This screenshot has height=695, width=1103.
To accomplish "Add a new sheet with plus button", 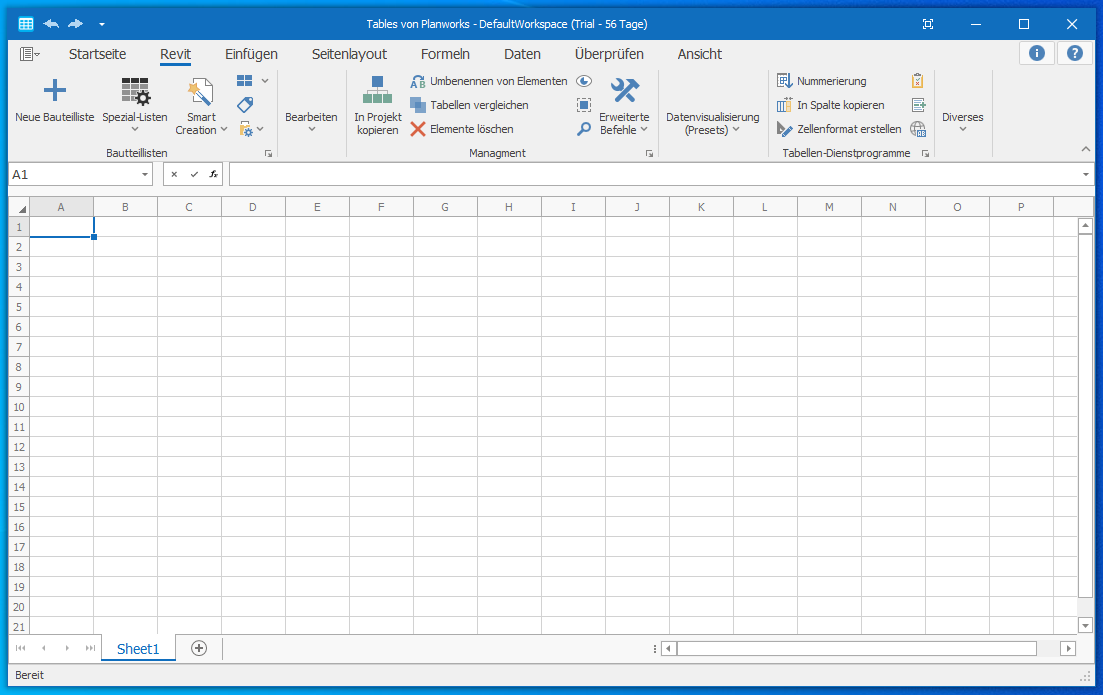I will (199, 648).
